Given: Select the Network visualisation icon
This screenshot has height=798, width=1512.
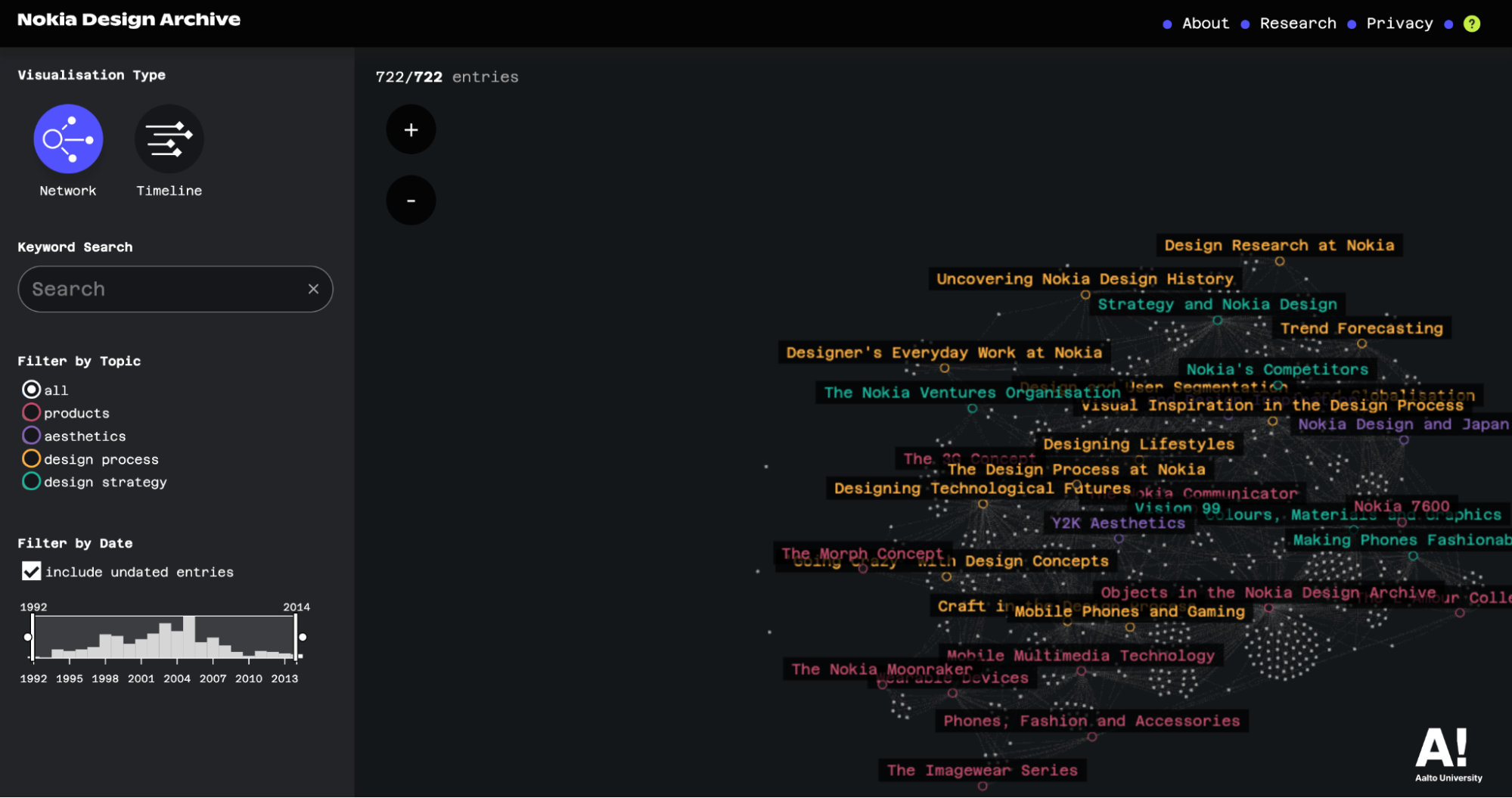Looking at the screenshot, I should [68, 139].
